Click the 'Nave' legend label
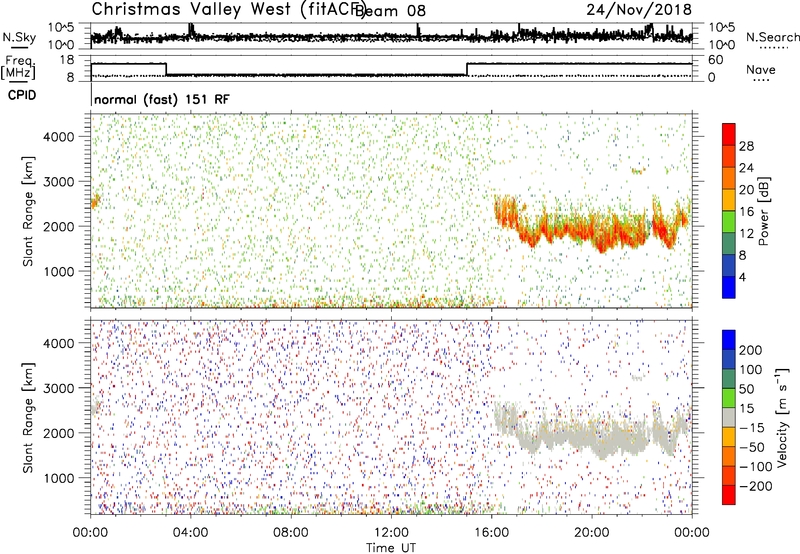Viewport: 800px width, 554px height. [760, 70]
